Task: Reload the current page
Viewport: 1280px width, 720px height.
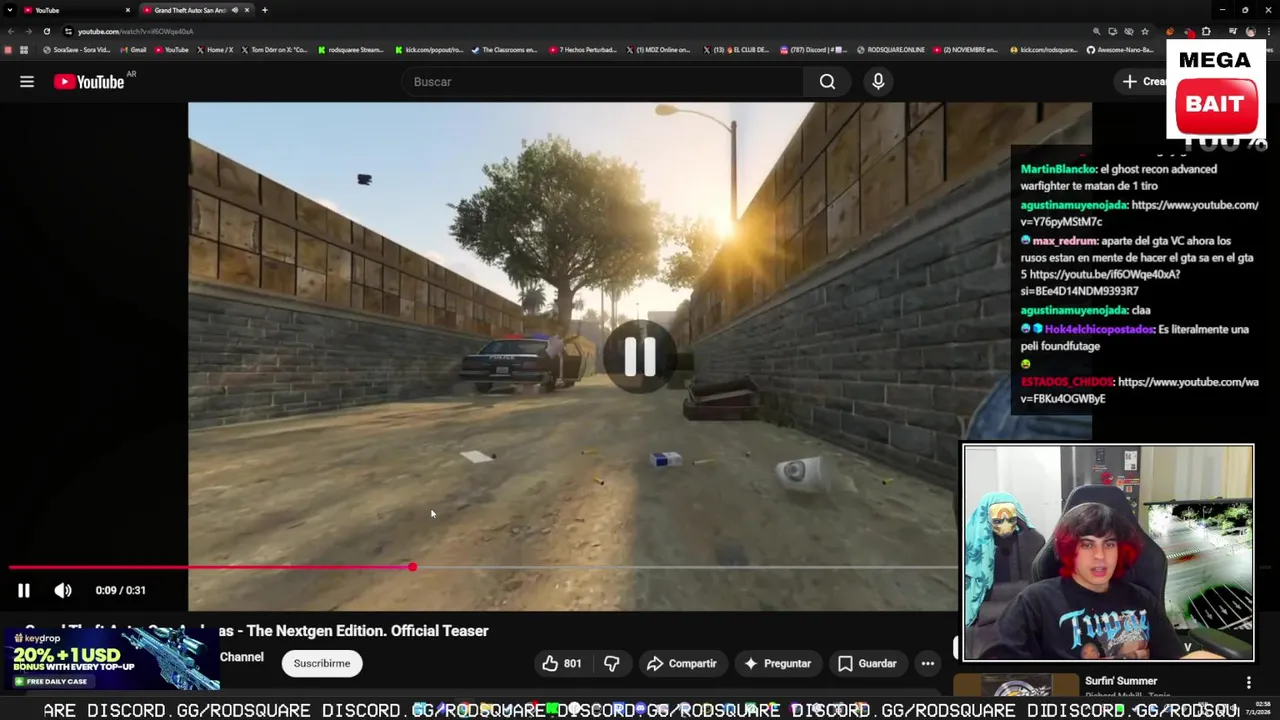Action: (x=46, y=31)
